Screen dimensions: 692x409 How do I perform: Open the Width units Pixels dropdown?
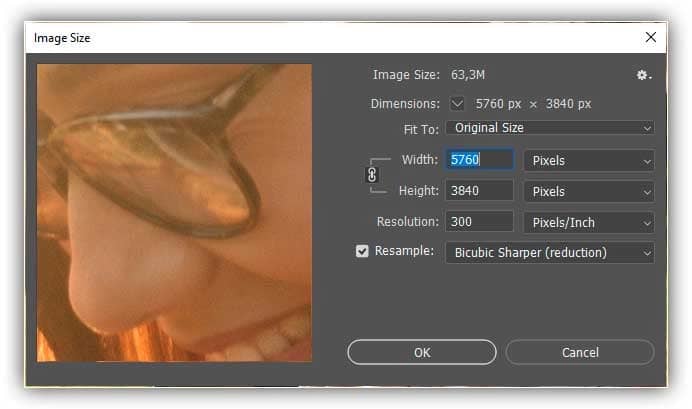589,161
